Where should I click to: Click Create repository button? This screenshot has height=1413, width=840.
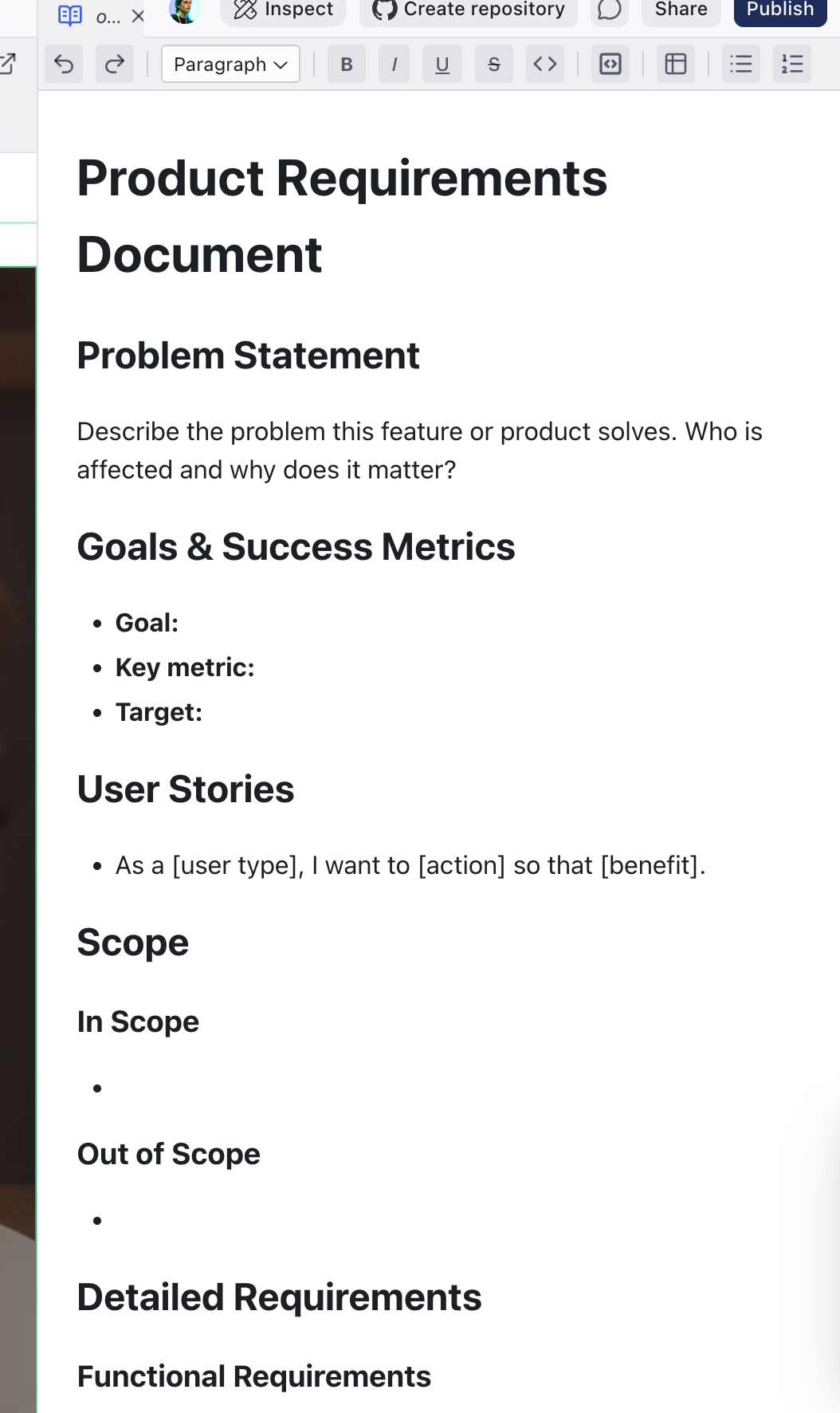[469, 10]
